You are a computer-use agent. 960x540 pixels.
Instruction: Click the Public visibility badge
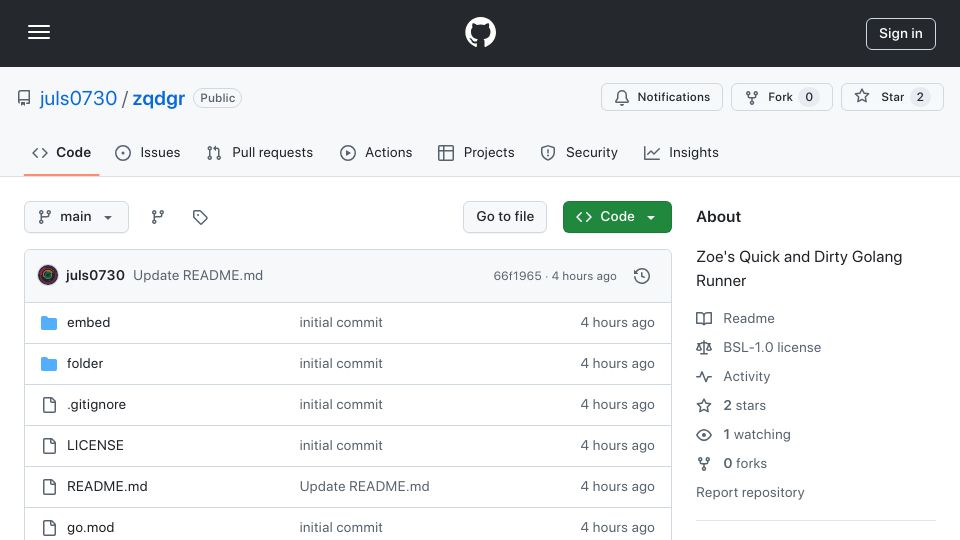pos(217,98)
